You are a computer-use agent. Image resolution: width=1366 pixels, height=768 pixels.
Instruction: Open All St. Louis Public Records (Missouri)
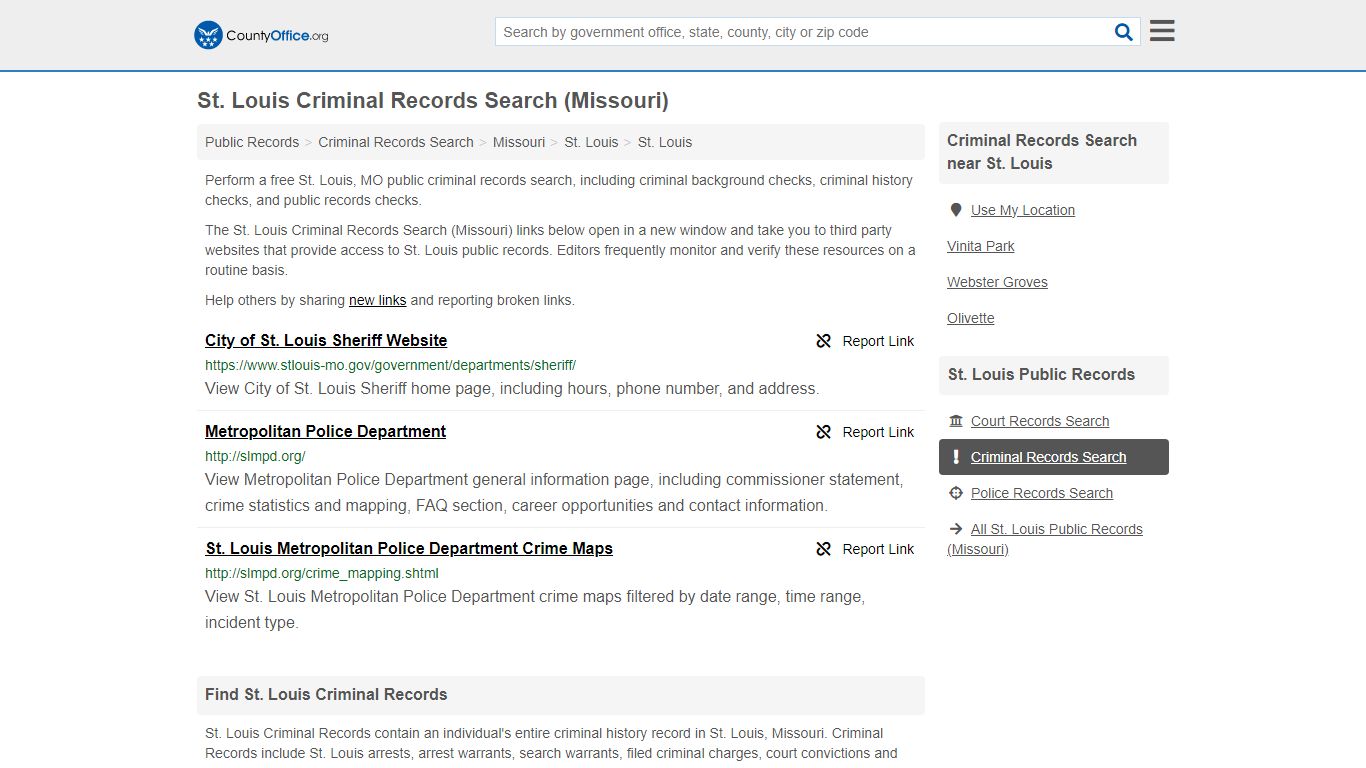click(1045, 539)
